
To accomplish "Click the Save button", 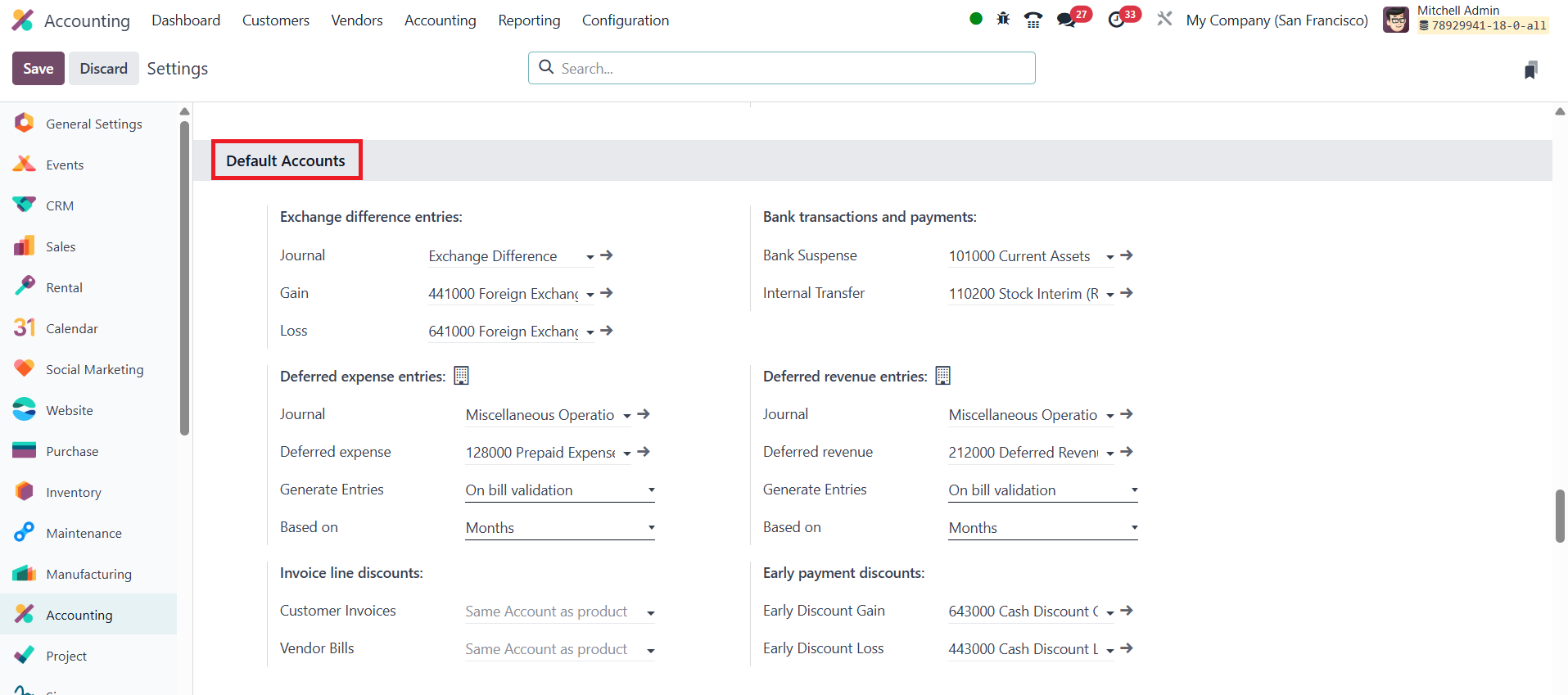I will click(x=38, y=69).
